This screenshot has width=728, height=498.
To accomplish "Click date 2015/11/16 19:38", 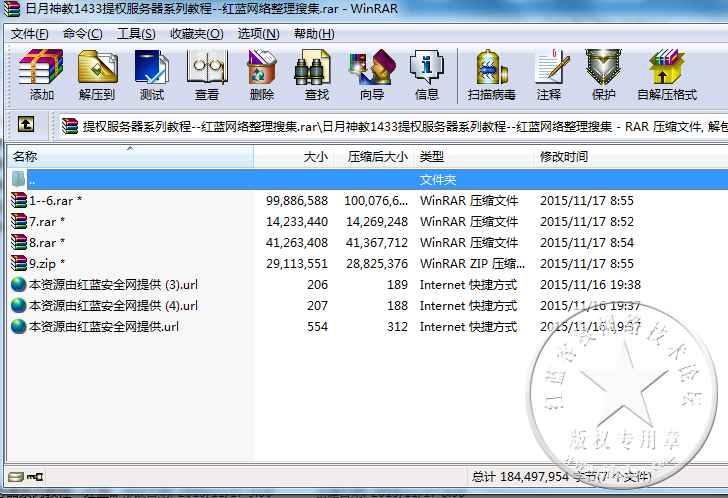I will pyautogui.click(x=590, y=285).
